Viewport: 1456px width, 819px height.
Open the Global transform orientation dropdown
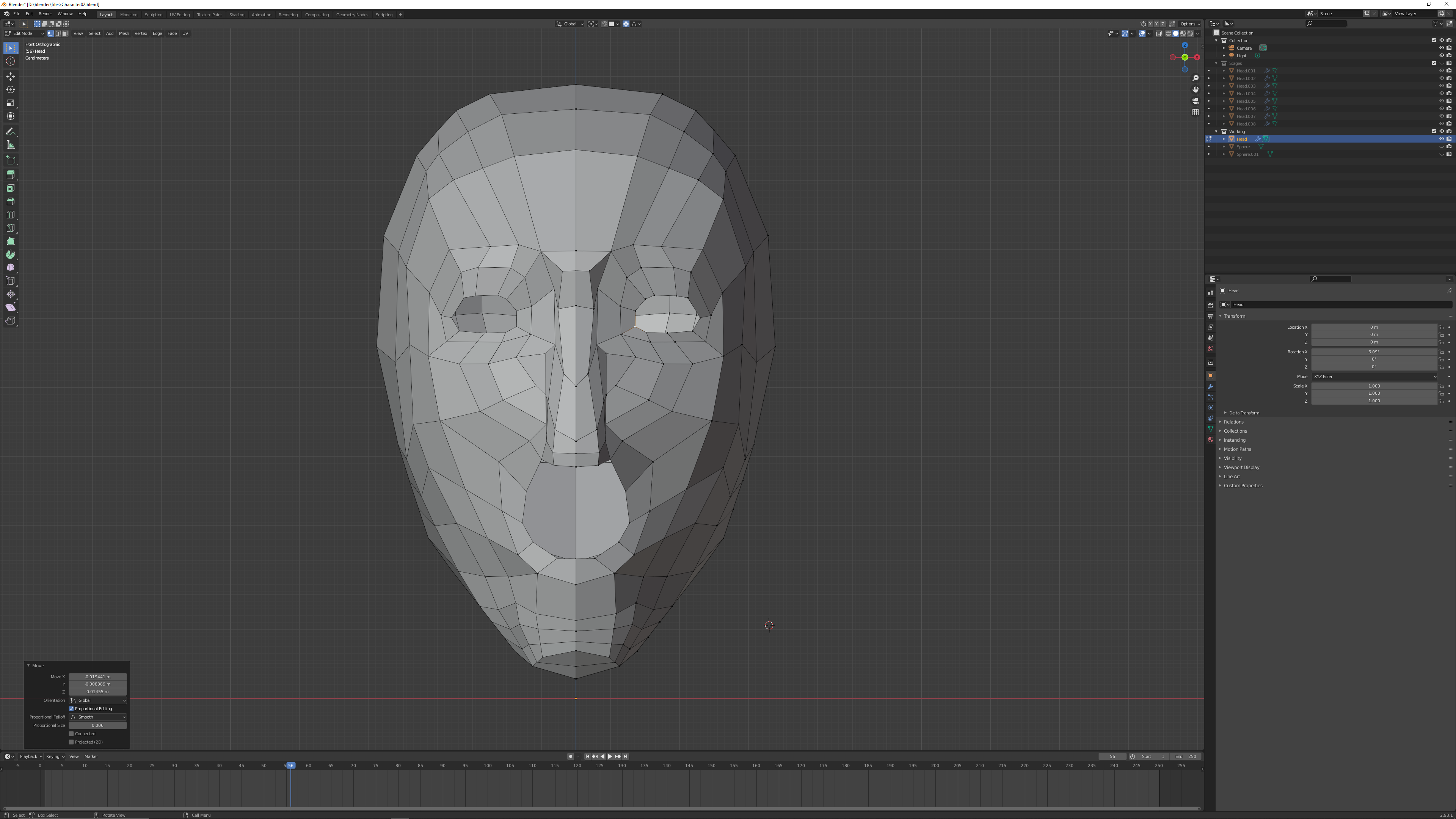coord(570,24)
